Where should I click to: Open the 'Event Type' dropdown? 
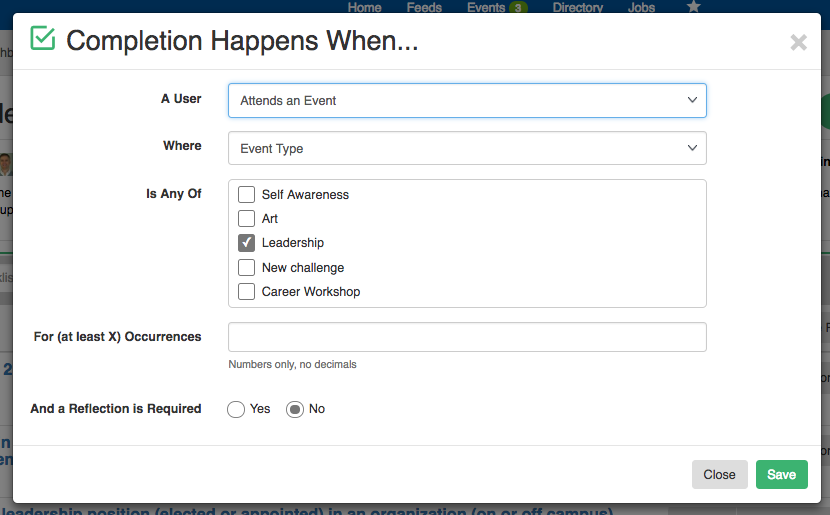coord(467,148)
